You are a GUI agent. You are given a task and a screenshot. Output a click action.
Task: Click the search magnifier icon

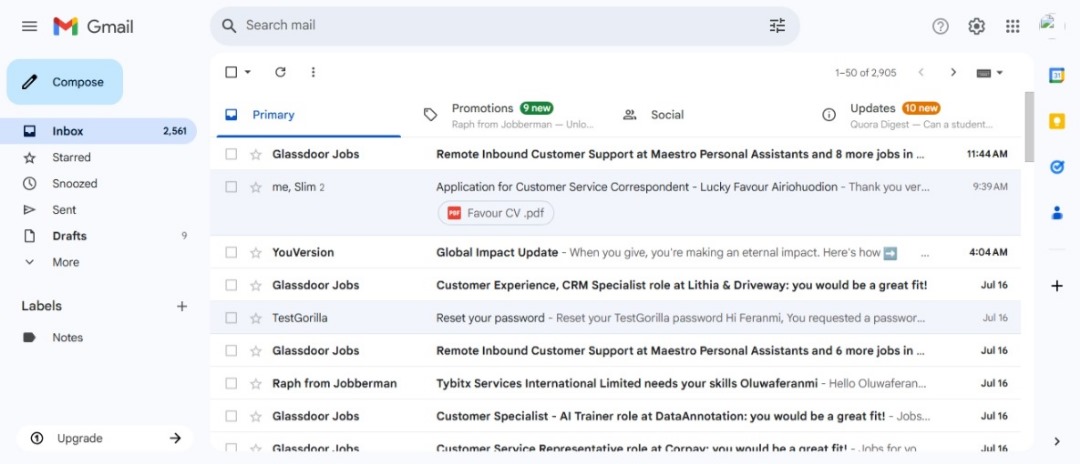pos(229,25)
